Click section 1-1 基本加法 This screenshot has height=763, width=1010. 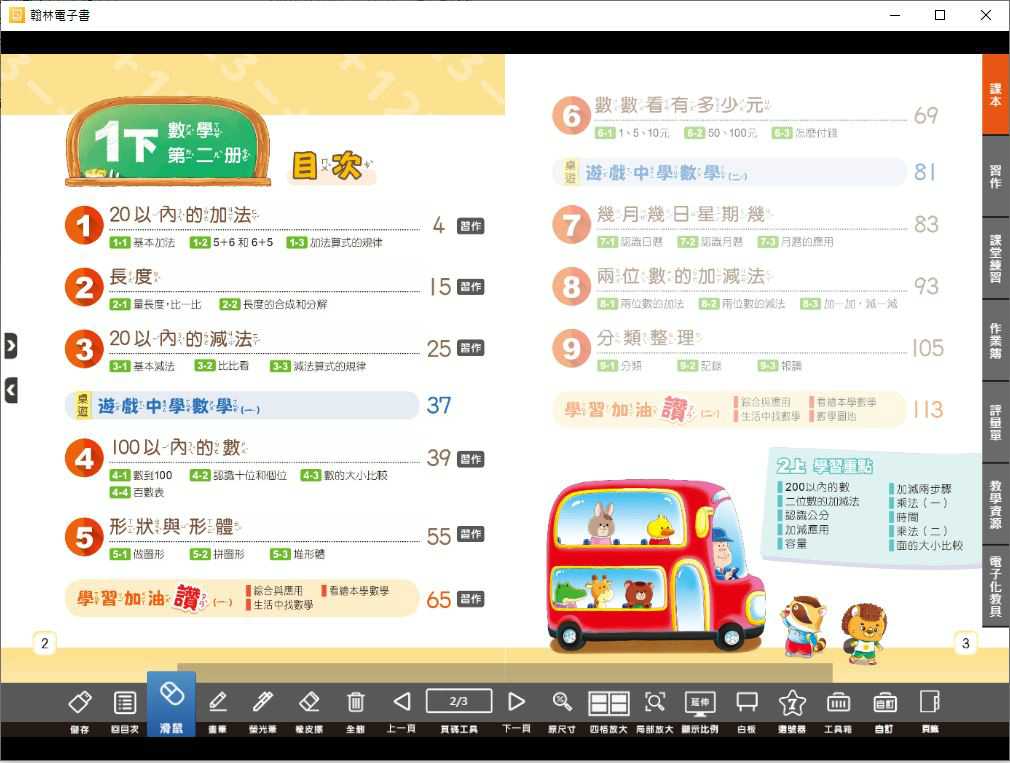pos(142,243)
